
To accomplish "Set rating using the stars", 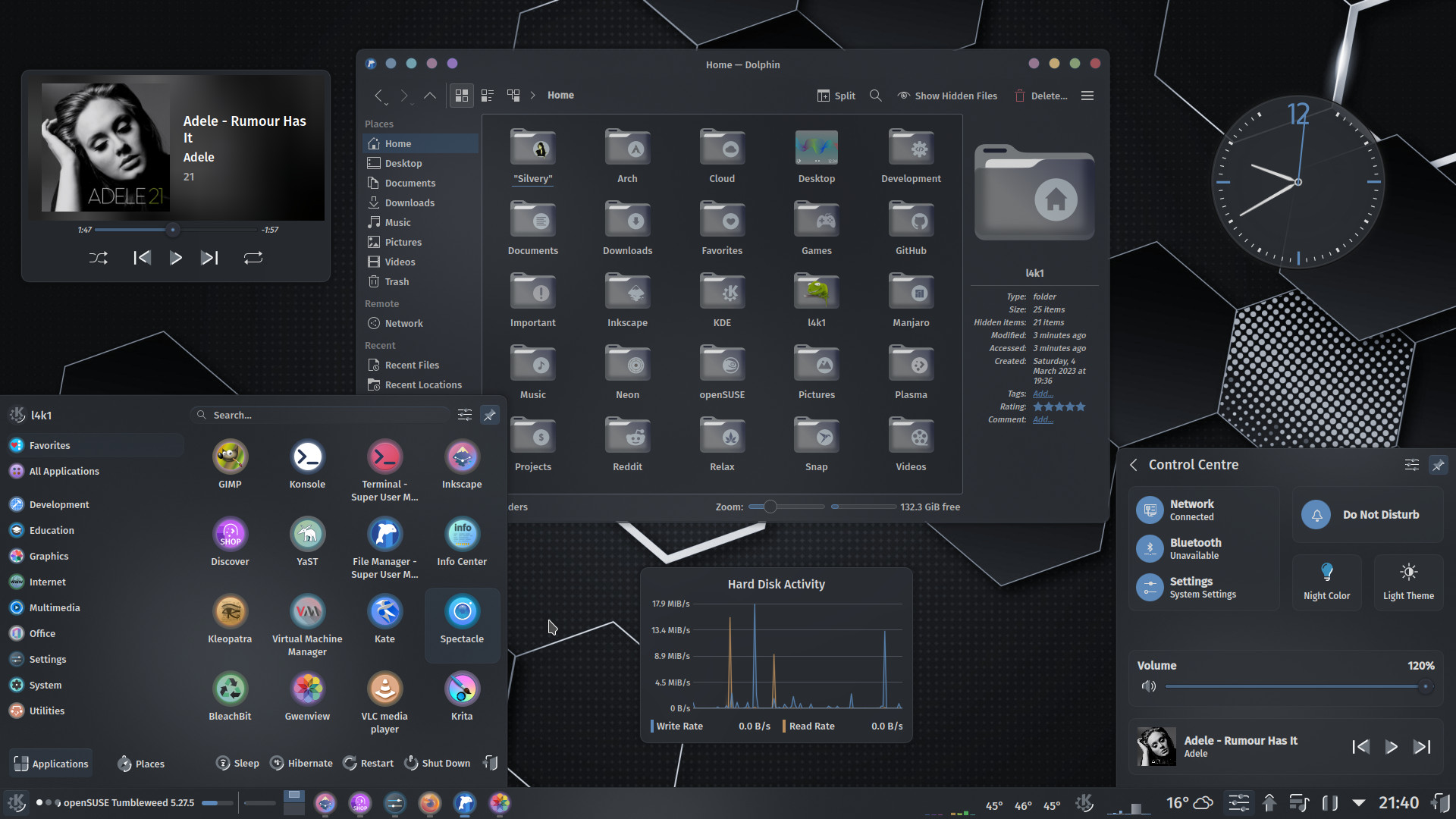I will point(1059,406).
